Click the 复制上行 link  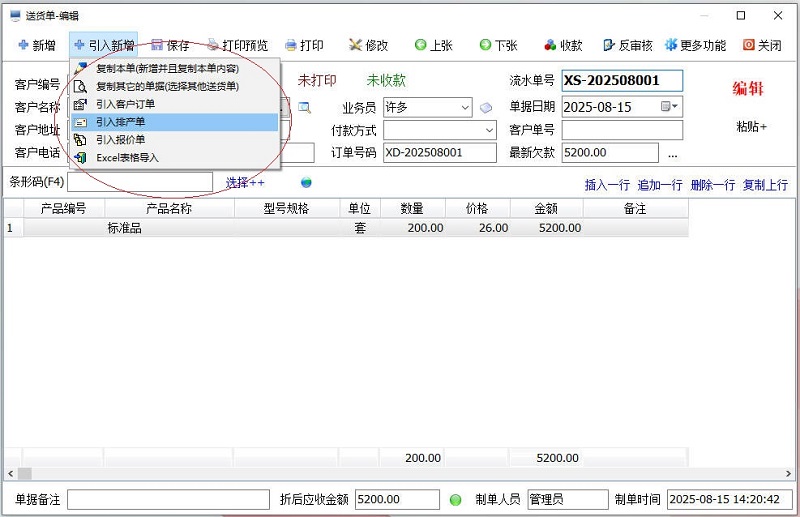[765, 185]
